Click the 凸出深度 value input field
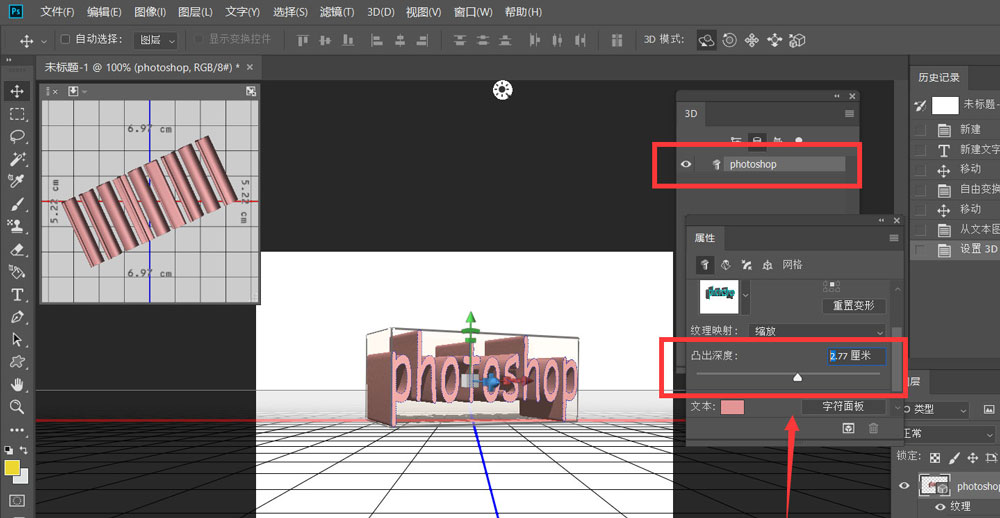The height and width of the screenshot is (518, 1000). (856, 355)
